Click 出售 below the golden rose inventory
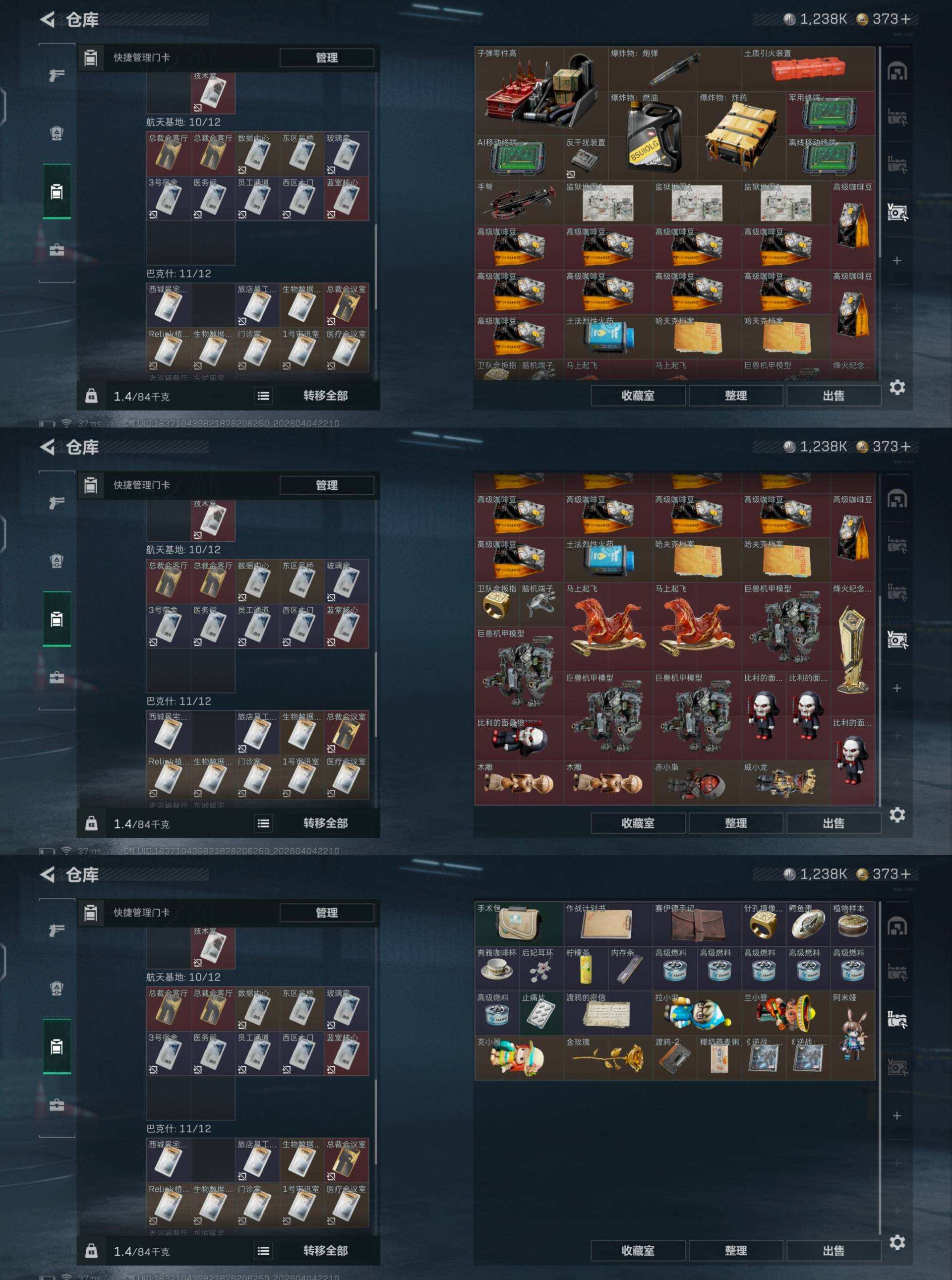Image resolution: width=952 pixels, height=1280 pixels. pos(833,1251)
